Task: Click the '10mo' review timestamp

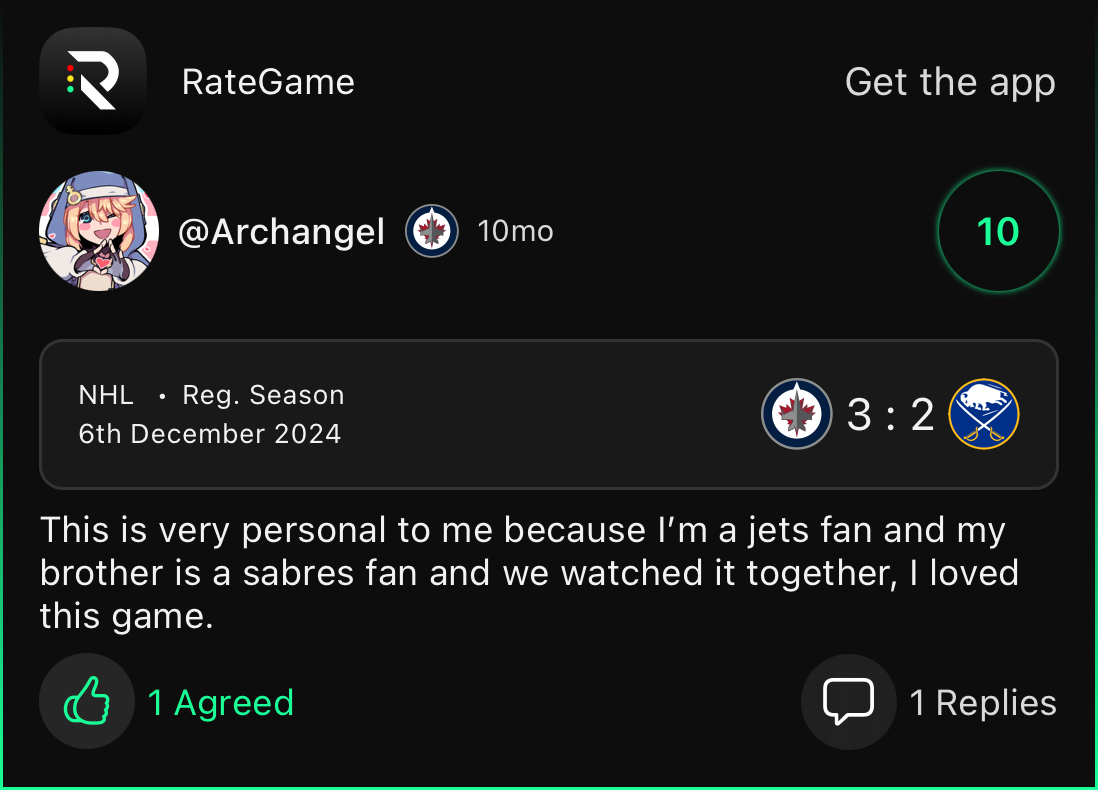Action: point(515,232)
